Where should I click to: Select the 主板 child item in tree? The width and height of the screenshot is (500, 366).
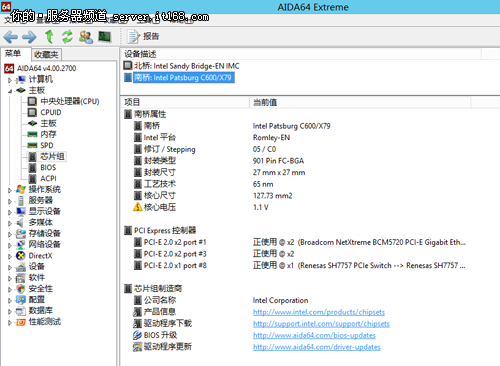[x=48, y=123]
